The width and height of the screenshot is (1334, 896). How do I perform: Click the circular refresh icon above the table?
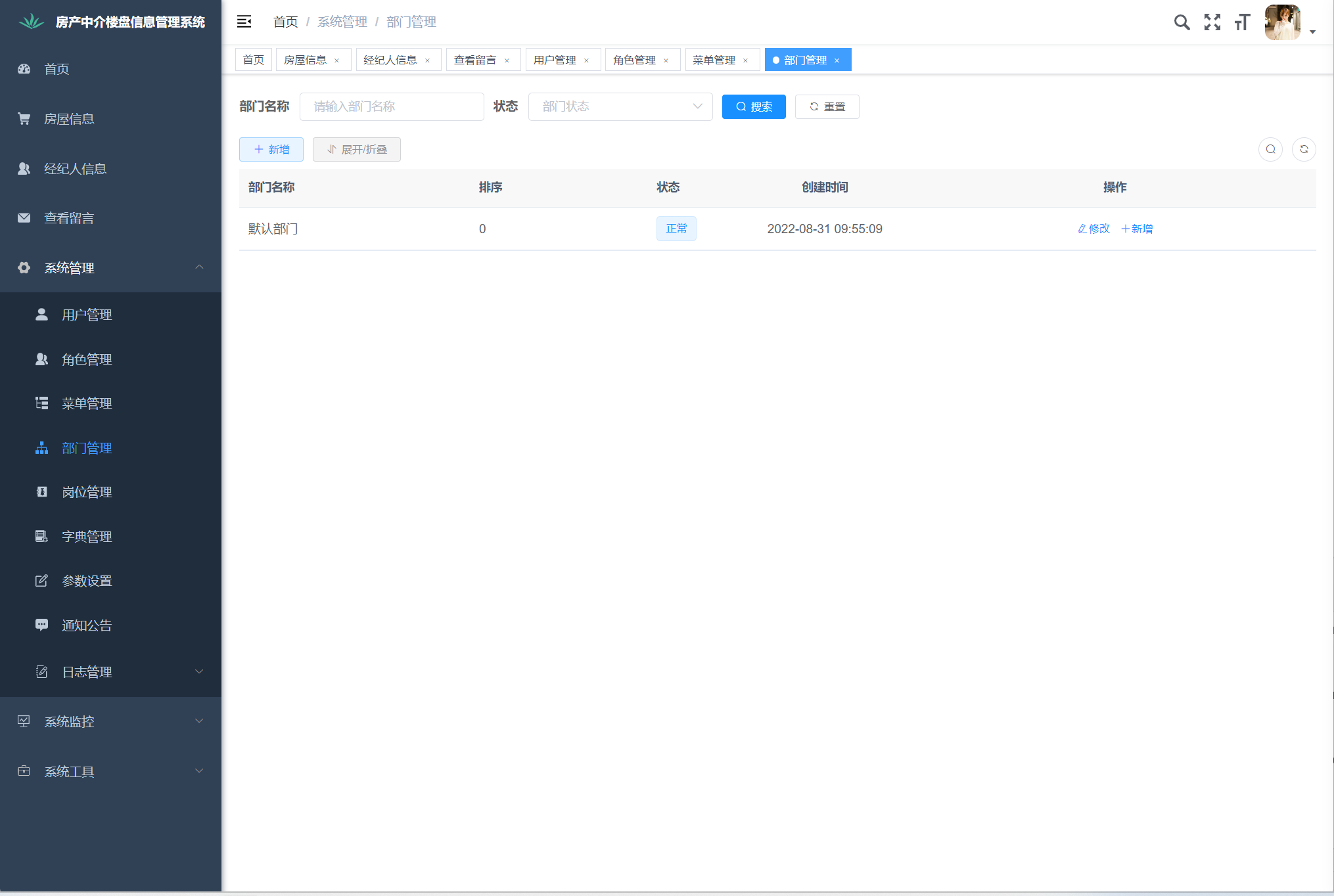coord(1304,149)
